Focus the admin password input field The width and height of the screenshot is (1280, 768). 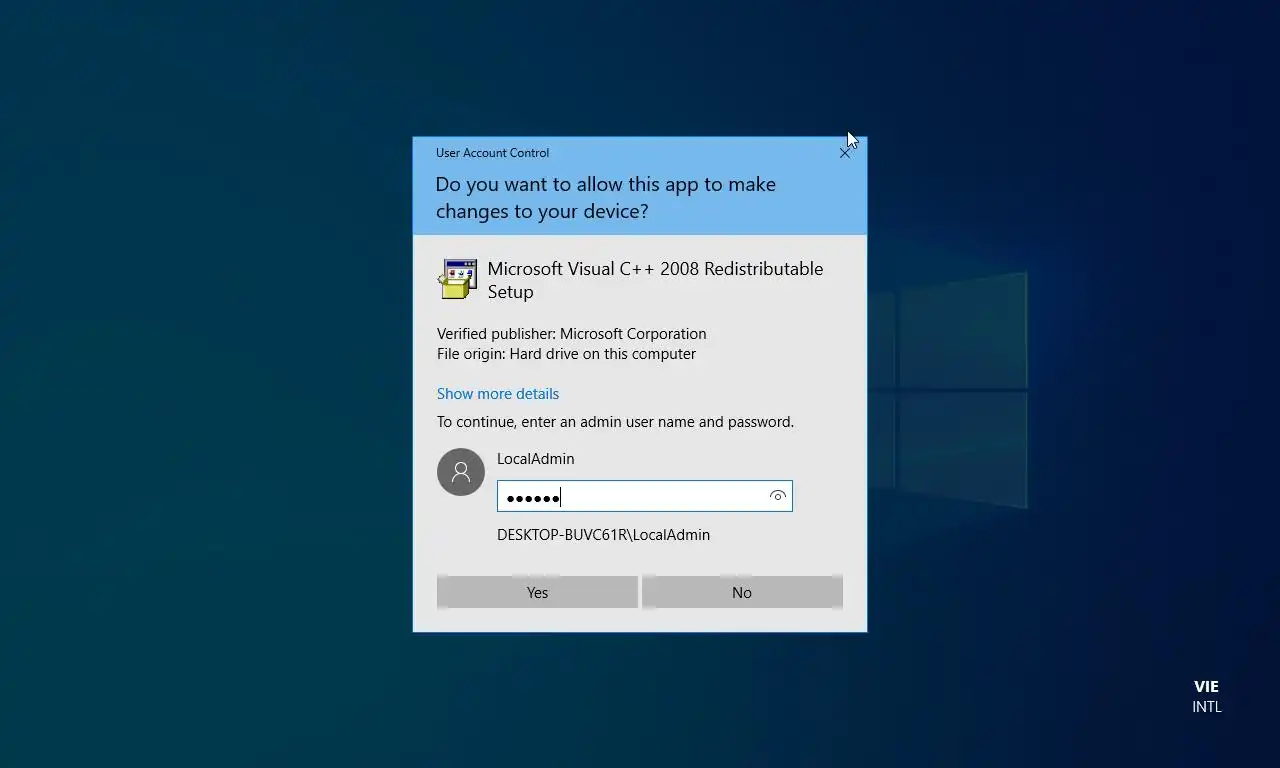(x=645, y=496)
